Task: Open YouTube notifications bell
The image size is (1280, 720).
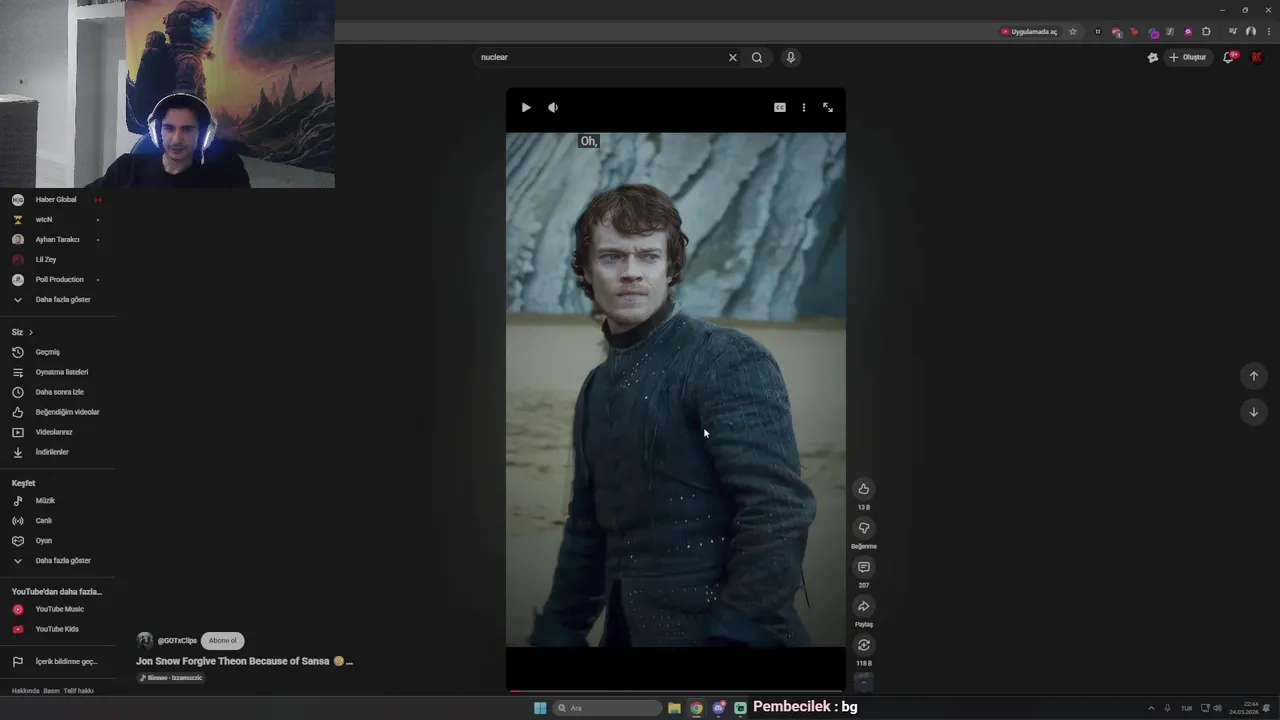Action: 1229,57
